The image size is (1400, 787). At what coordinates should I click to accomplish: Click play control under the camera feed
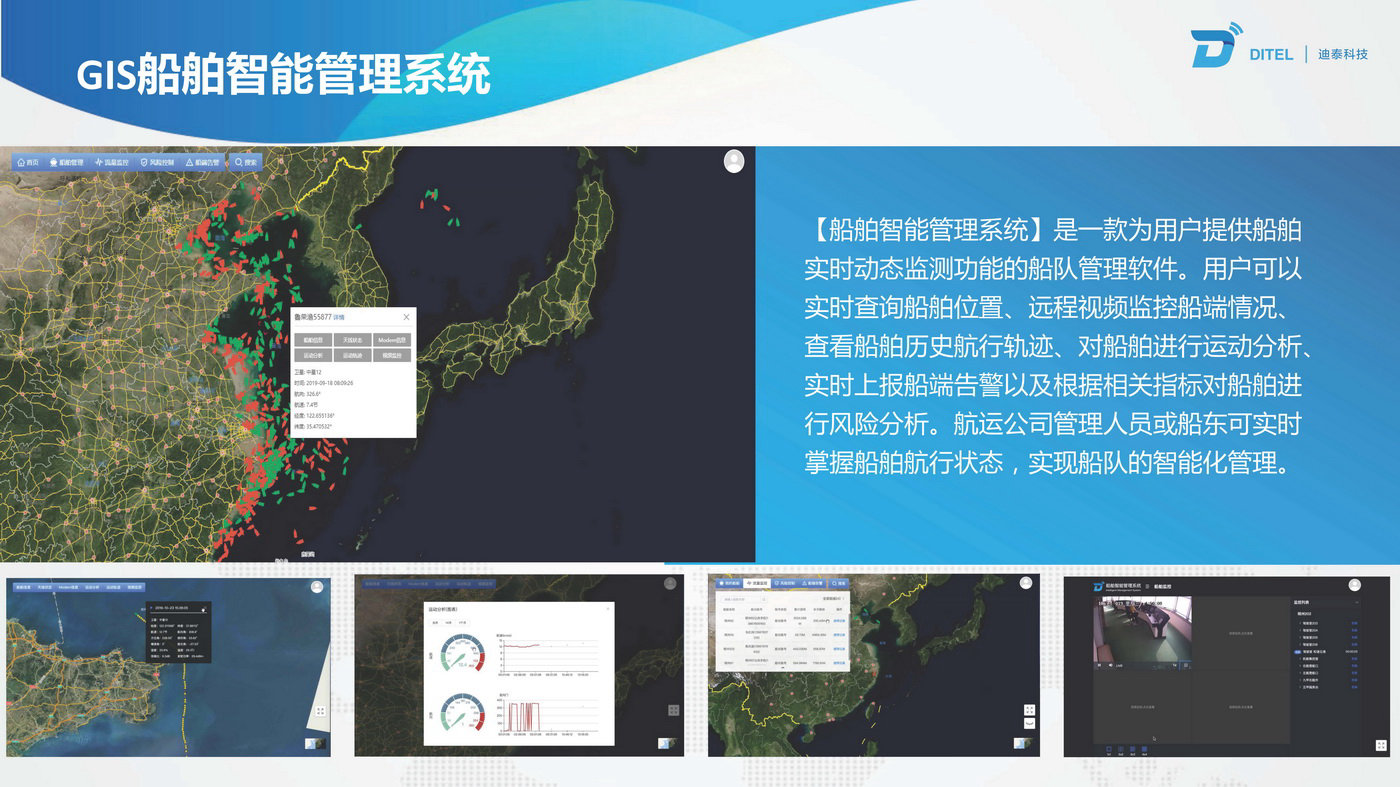(x=1099, y=665)
